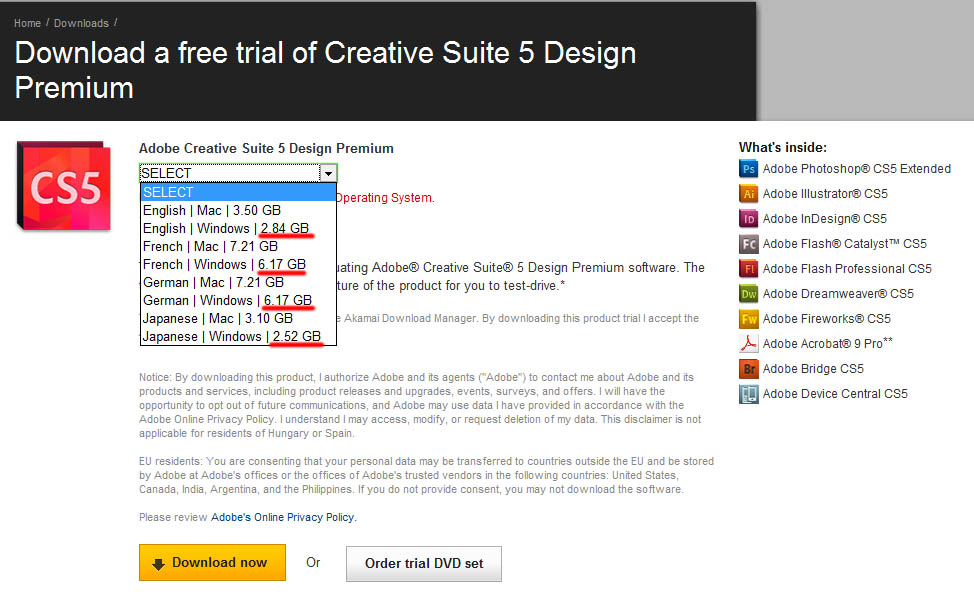Select French | Windows | 6.17 GB option
This screenshot has width=974, height=608.
coord(238,265)
